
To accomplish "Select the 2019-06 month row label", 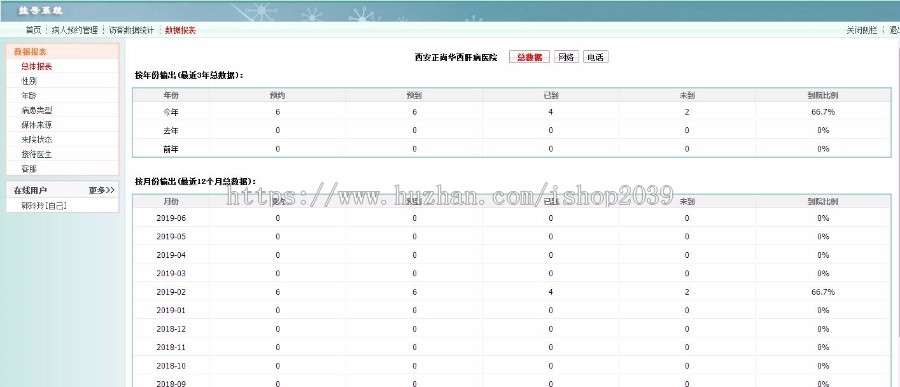I will [x=171, y=218].
